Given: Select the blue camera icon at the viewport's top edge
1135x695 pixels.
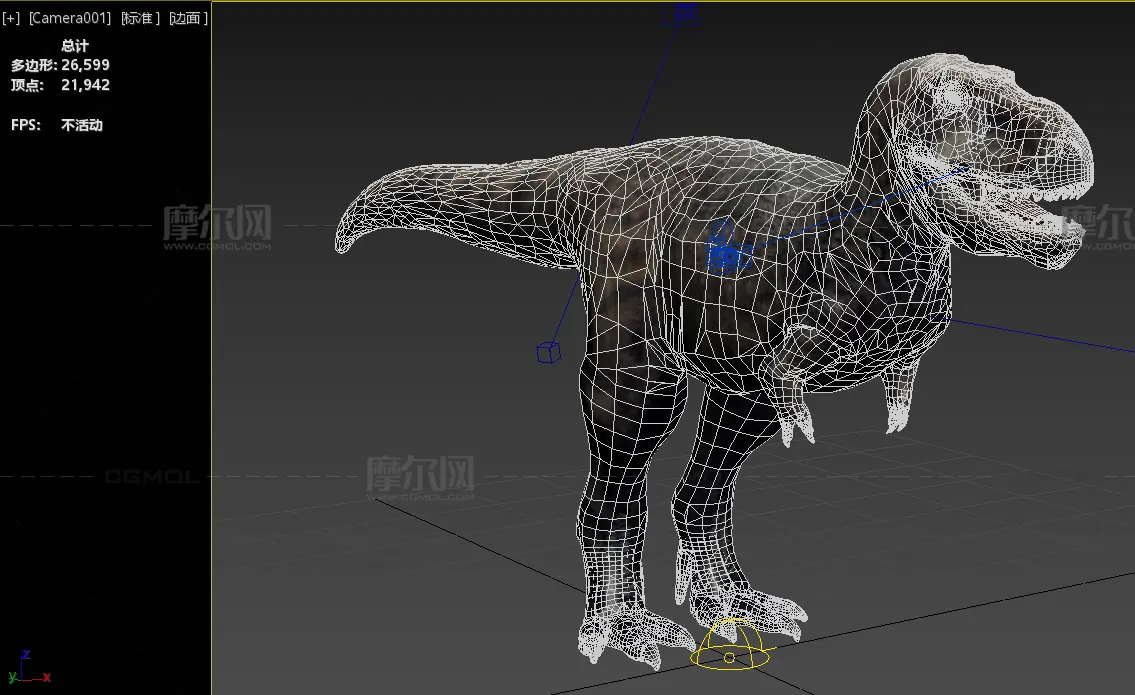Looking at the screenshot, I should pyautogui.click(x=681, y=13).
